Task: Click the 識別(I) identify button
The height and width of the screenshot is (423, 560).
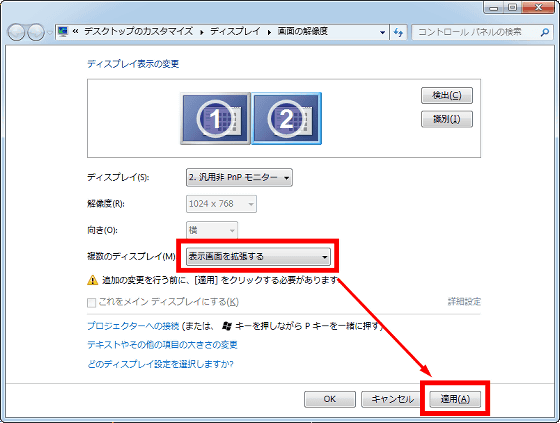Action: [x=447, y=119]
